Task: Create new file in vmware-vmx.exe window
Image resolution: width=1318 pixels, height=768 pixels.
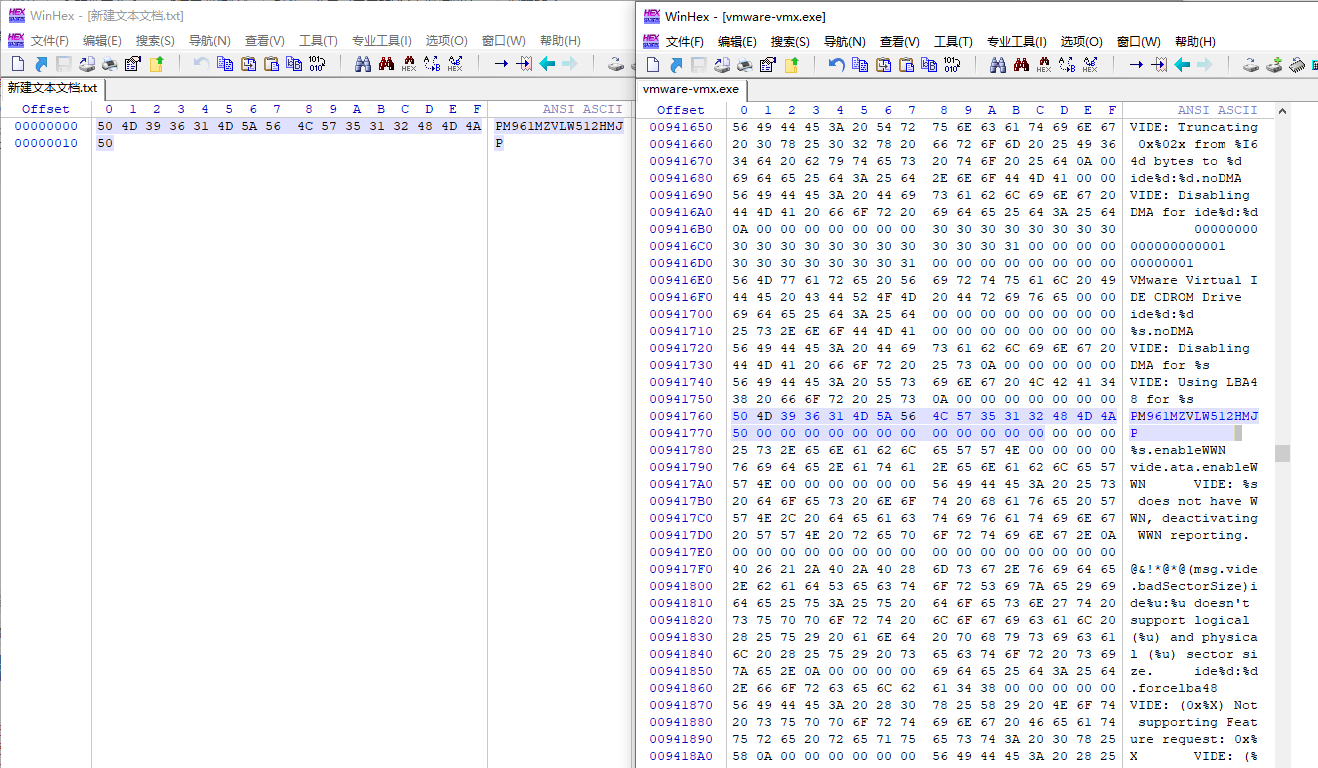Action: click(653, 65)
